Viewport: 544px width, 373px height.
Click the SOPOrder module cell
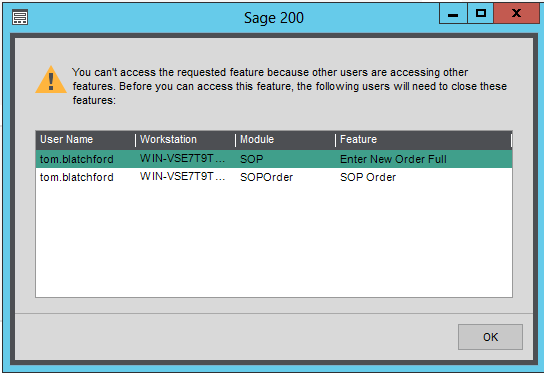tap(266, 177)
